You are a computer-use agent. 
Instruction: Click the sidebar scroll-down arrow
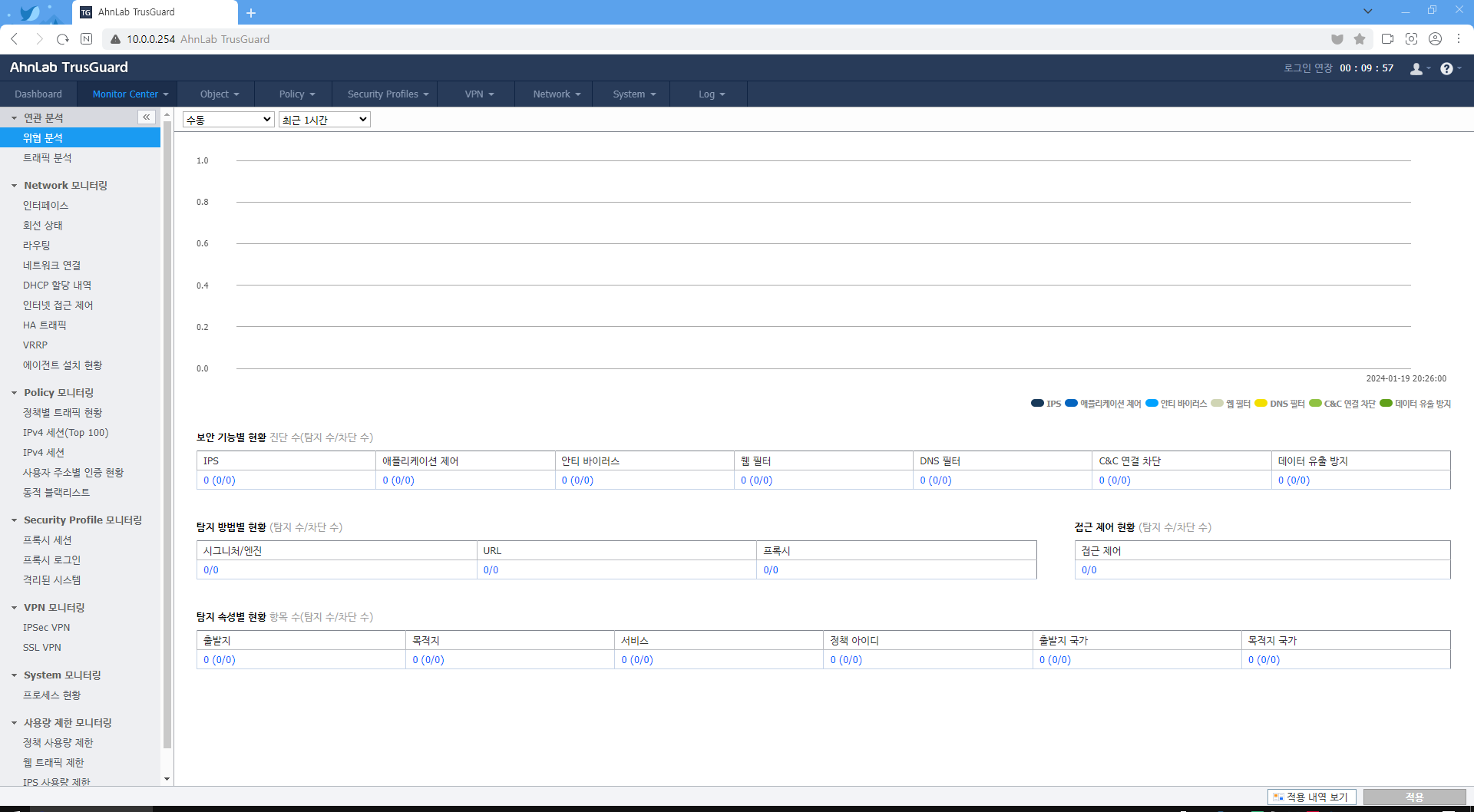click(x=167, y=779)
